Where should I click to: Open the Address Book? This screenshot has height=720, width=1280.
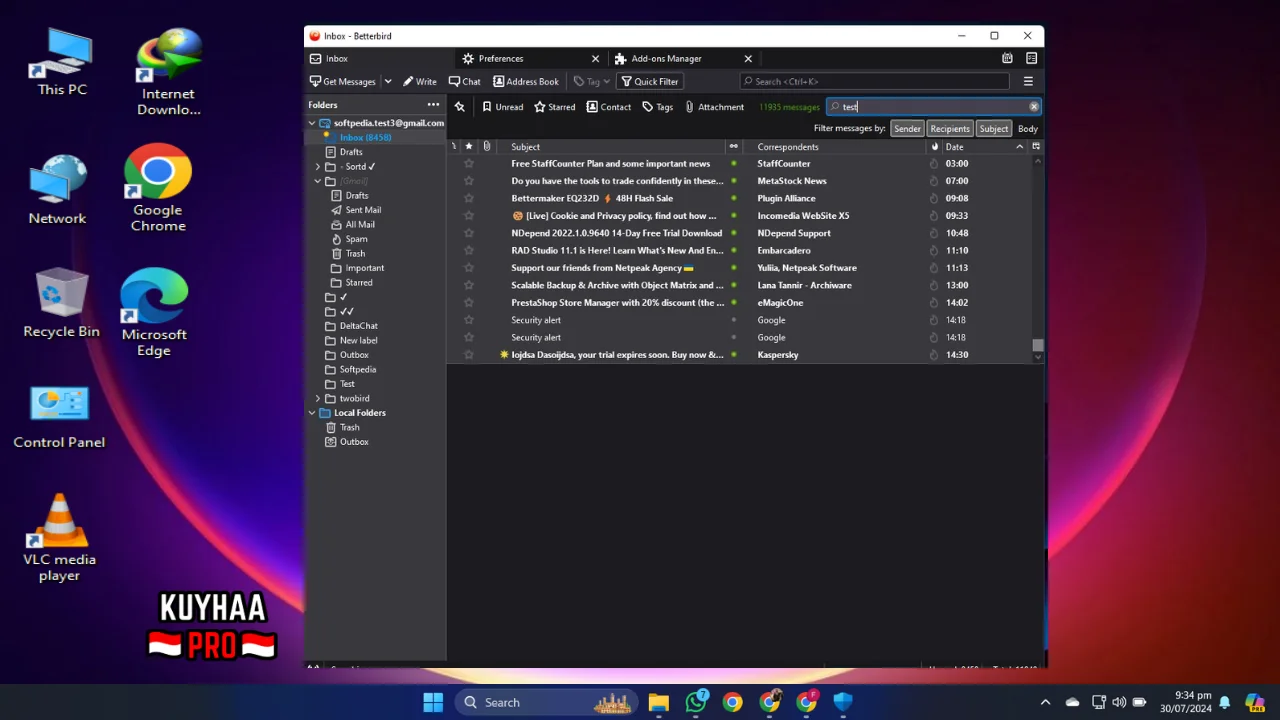tap(526, 81)
